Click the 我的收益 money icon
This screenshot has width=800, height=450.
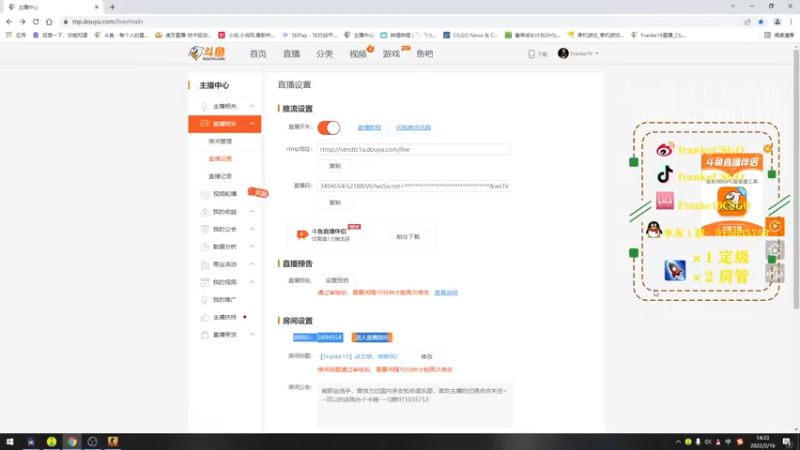click(x=205, y=212)
